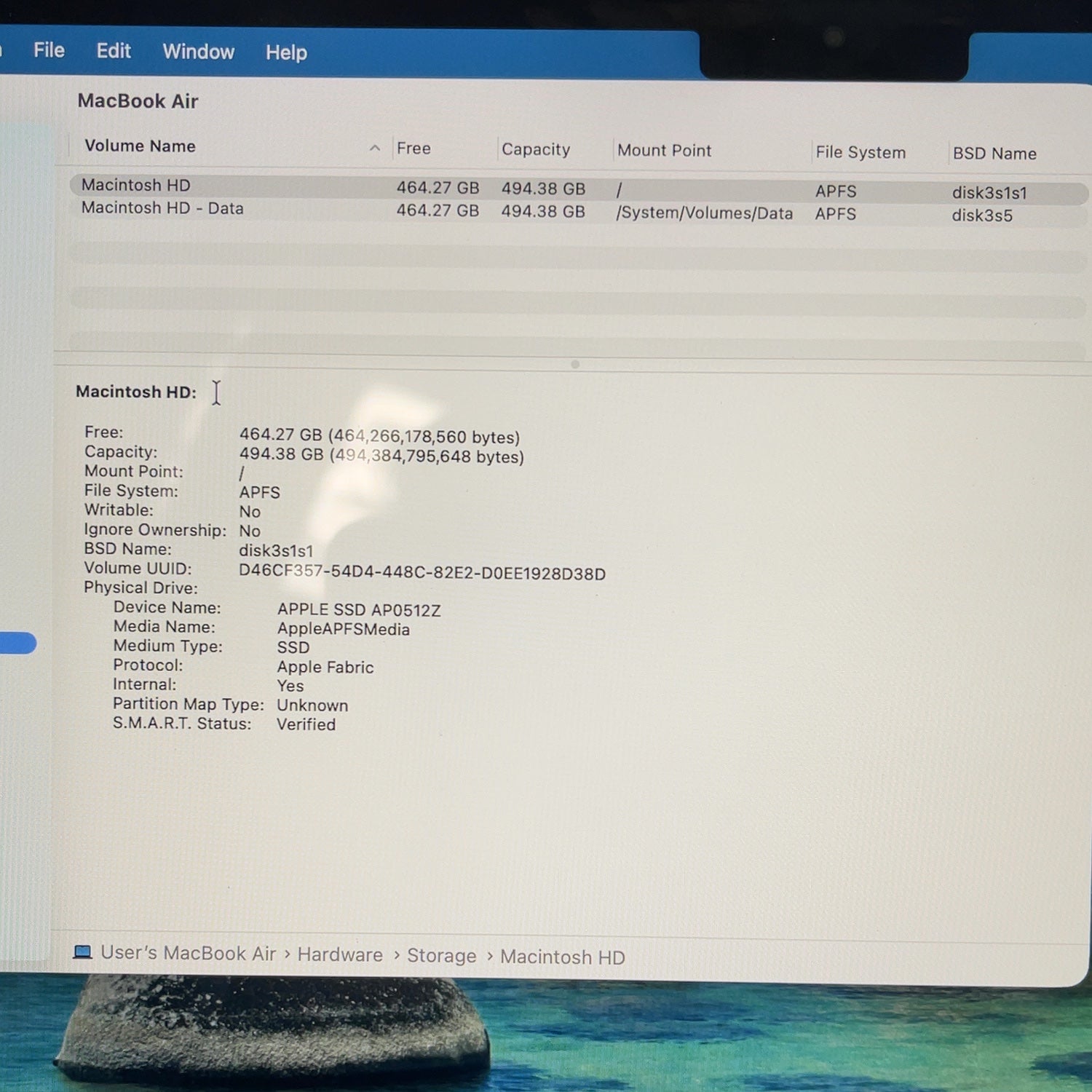Viewport: 1092px width, 1092px height.
Task: Open the Window menu
Action: [x=199, y=52]
